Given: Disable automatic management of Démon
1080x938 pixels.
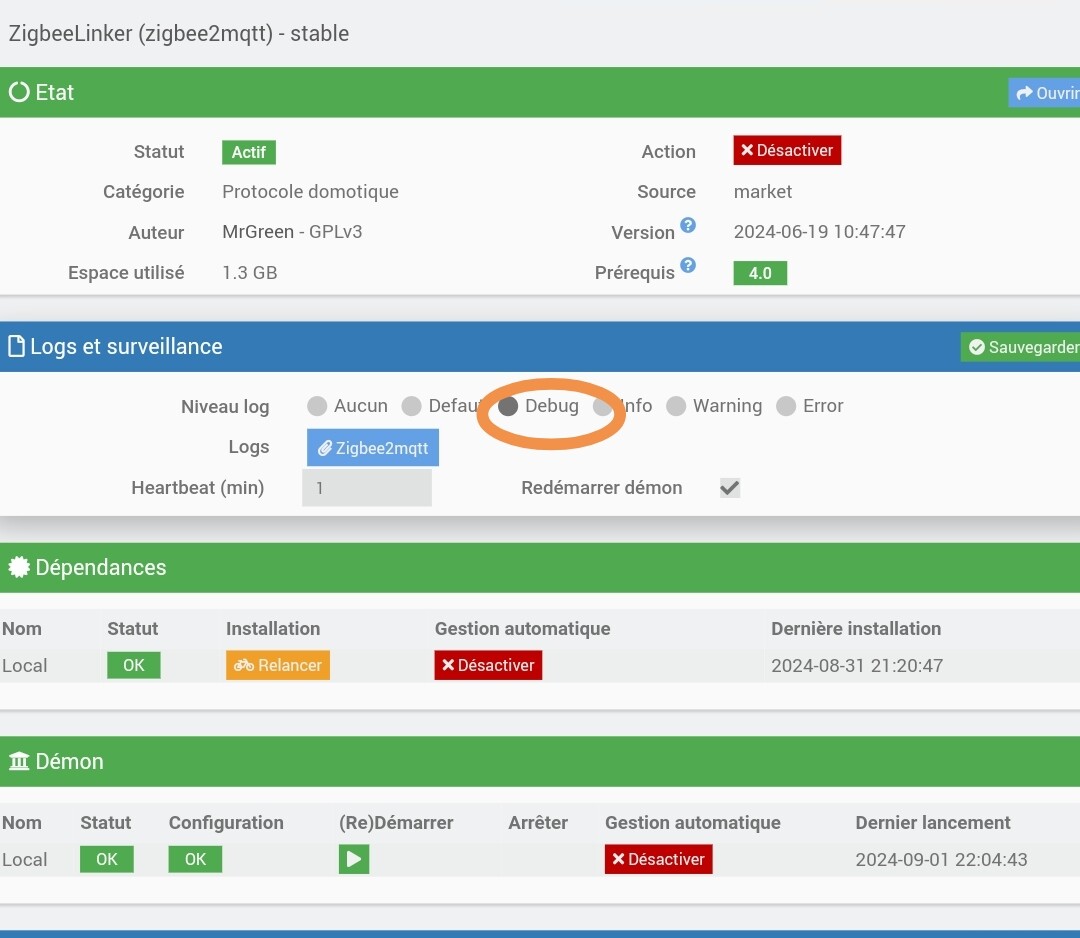Looking at the screenshot, I should [658, 859].
